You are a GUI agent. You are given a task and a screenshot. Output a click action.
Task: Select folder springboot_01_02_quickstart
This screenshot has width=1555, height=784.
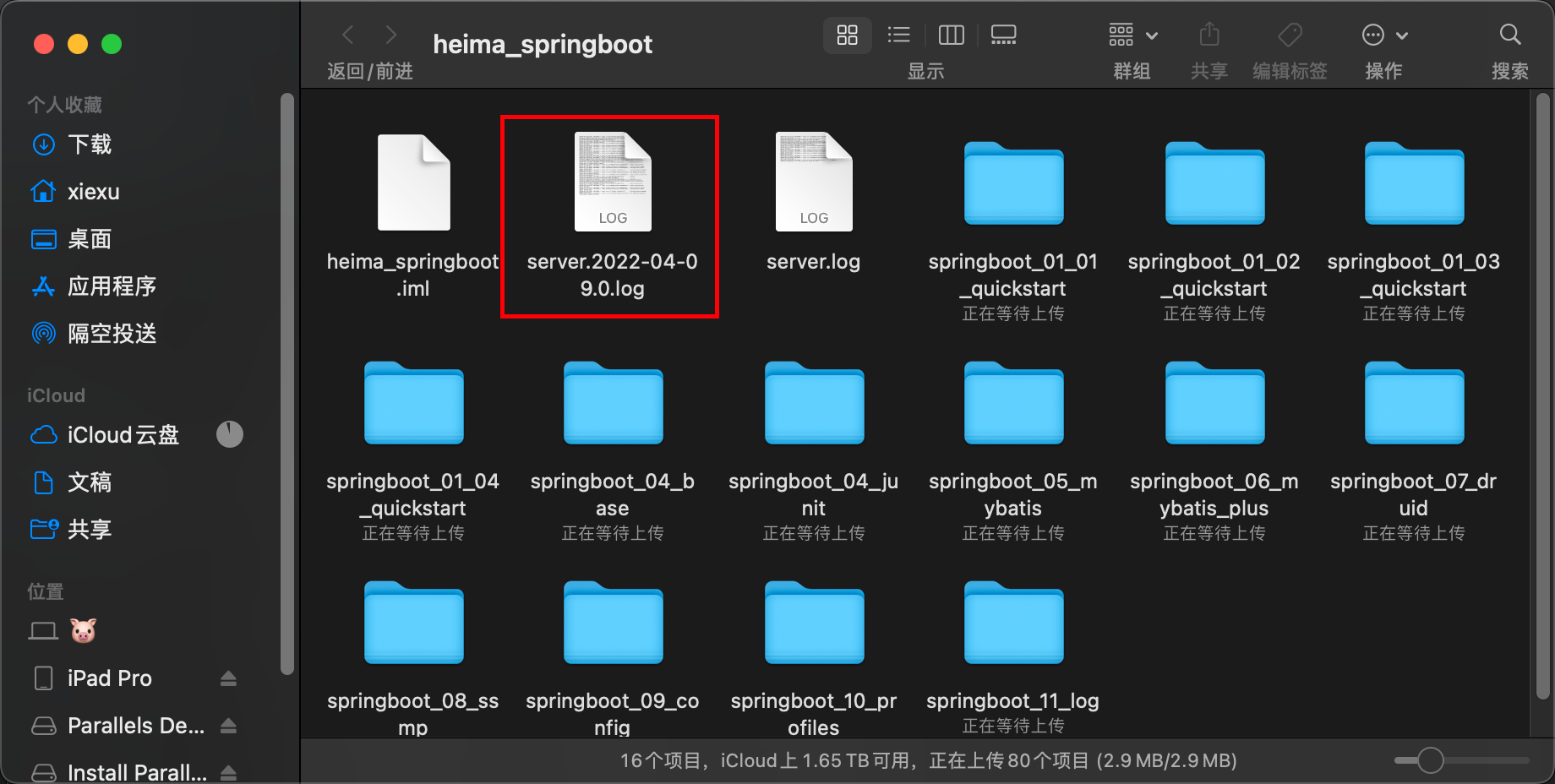click(x=1214, y=183)
